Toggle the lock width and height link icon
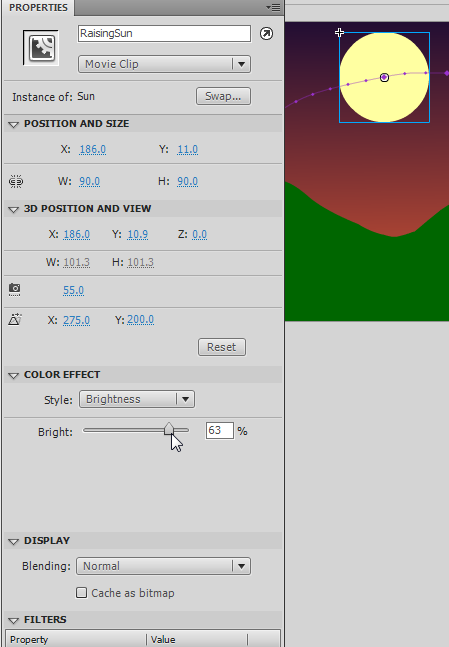 (16, 182)
